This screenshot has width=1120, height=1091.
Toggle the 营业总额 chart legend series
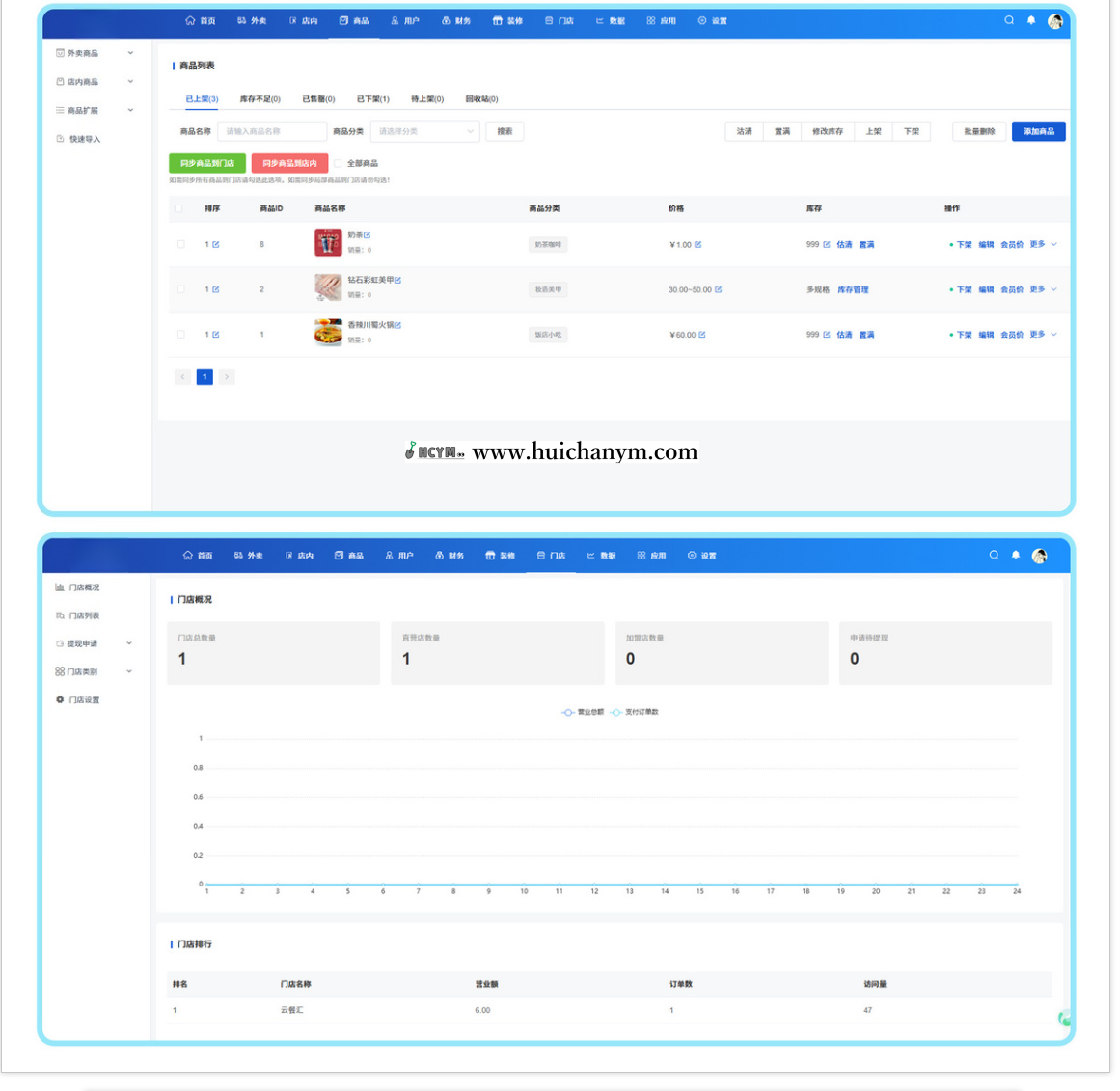click(583, 712)
